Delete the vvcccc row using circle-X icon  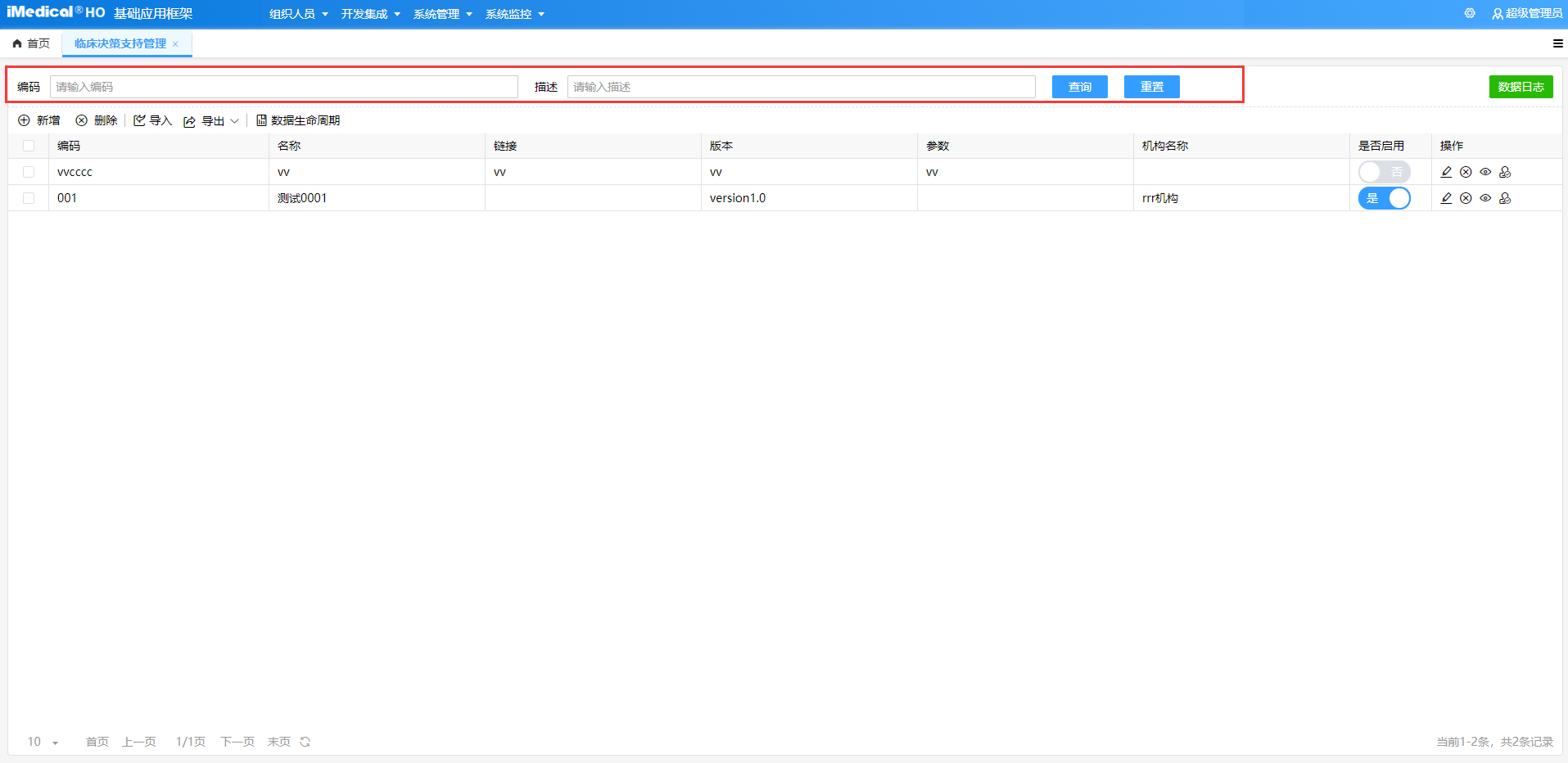(x=1466, y=172)
